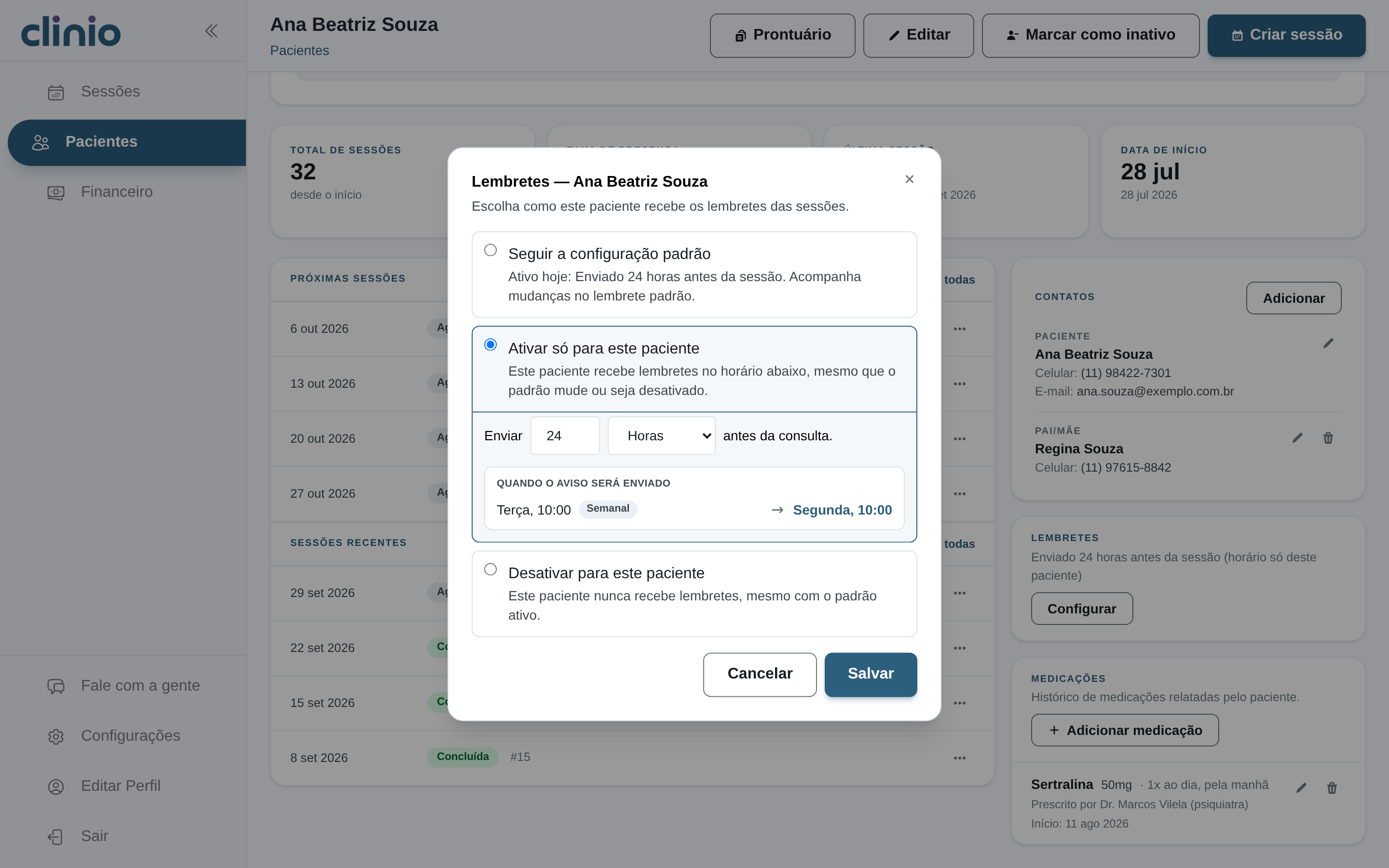The height and width of the screenshot is (868, 1389).
Task: Open the Horas unit dropdown
Action: tap(661, 436)
